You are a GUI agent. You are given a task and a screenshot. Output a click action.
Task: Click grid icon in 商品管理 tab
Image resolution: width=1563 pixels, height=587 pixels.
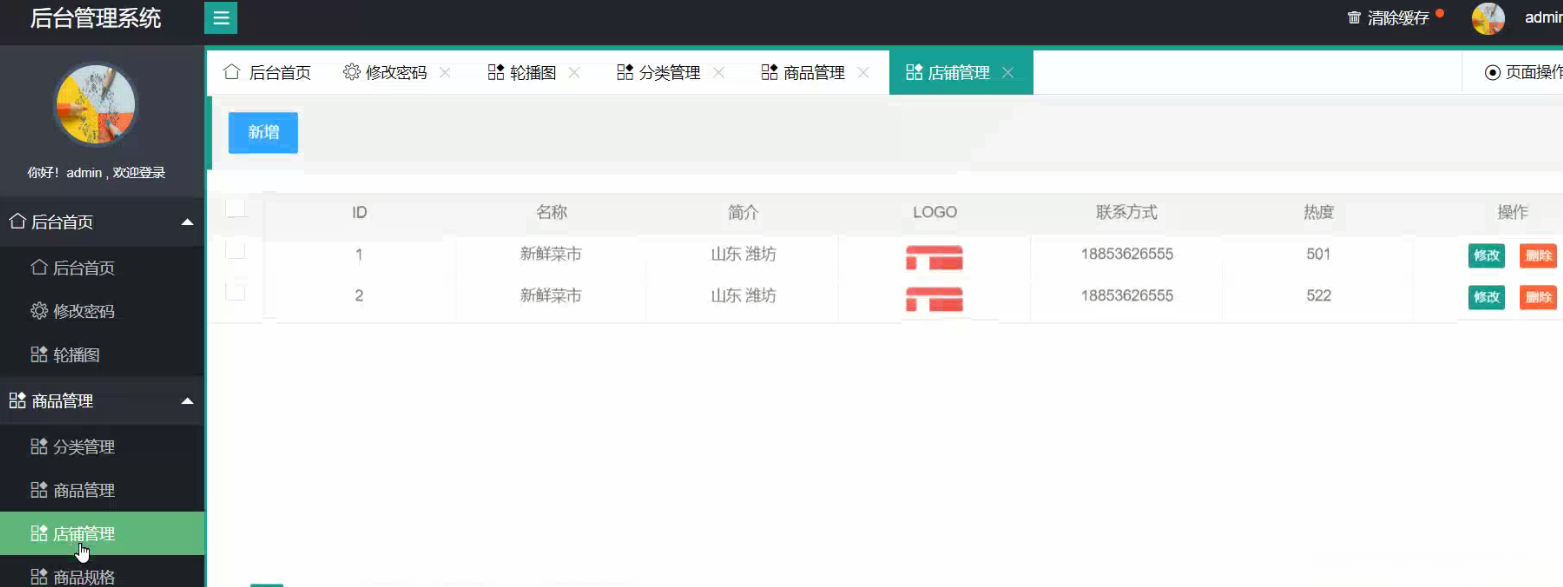pos(769,72)
